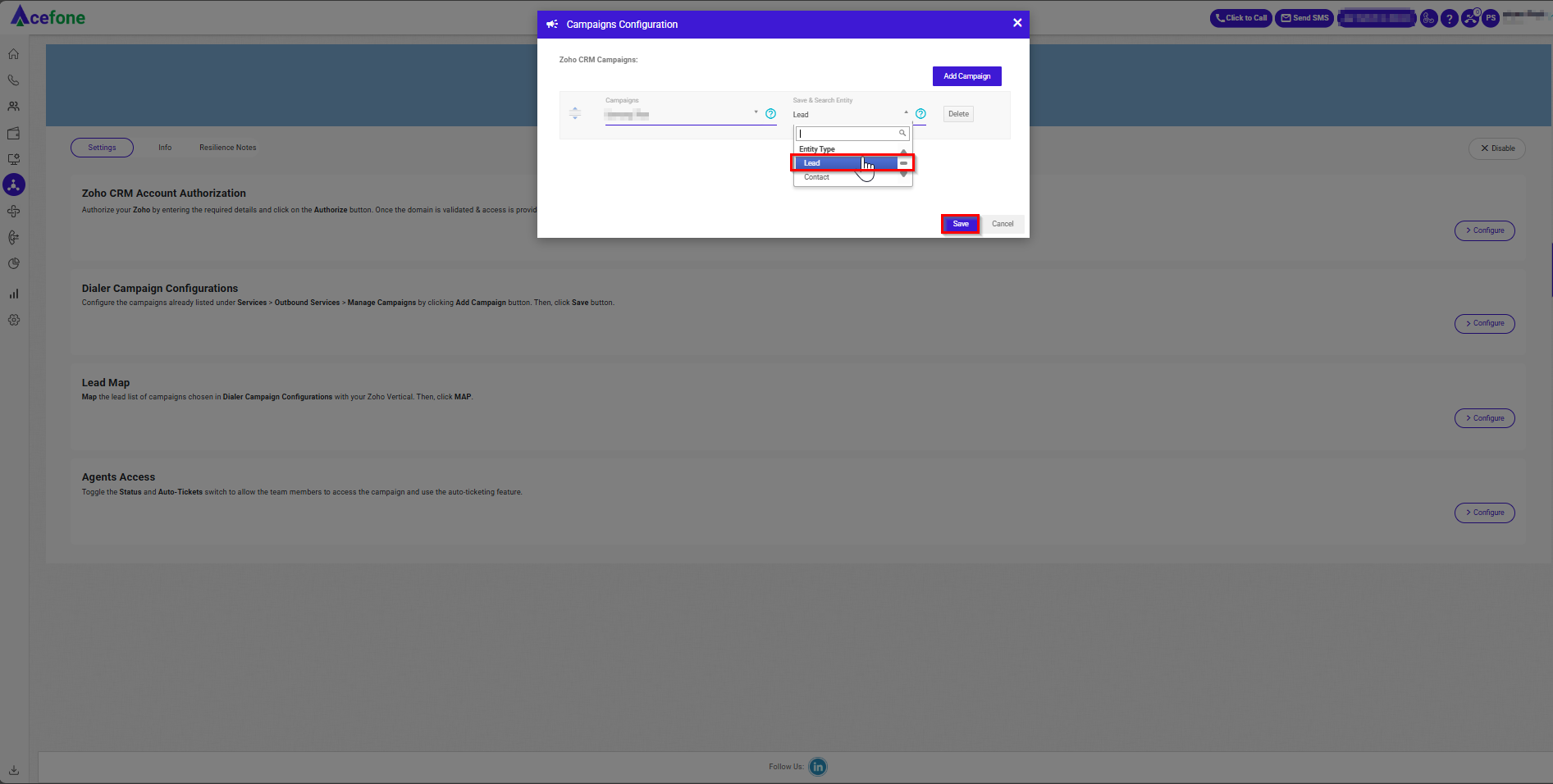Click Configure for Dialer Campaign Configurations
The height and width of the screenshot is (784, 1553).
coord(1484,323)
